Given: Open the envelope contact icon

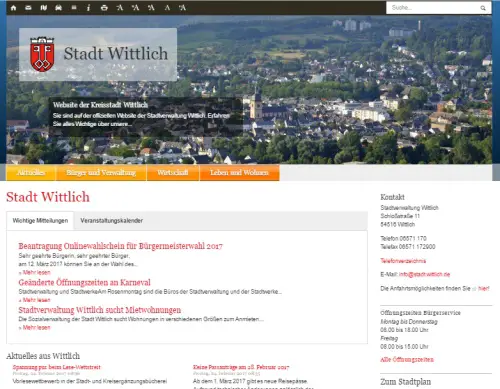Looking at the screenshot, I should (x=28, y=8).
